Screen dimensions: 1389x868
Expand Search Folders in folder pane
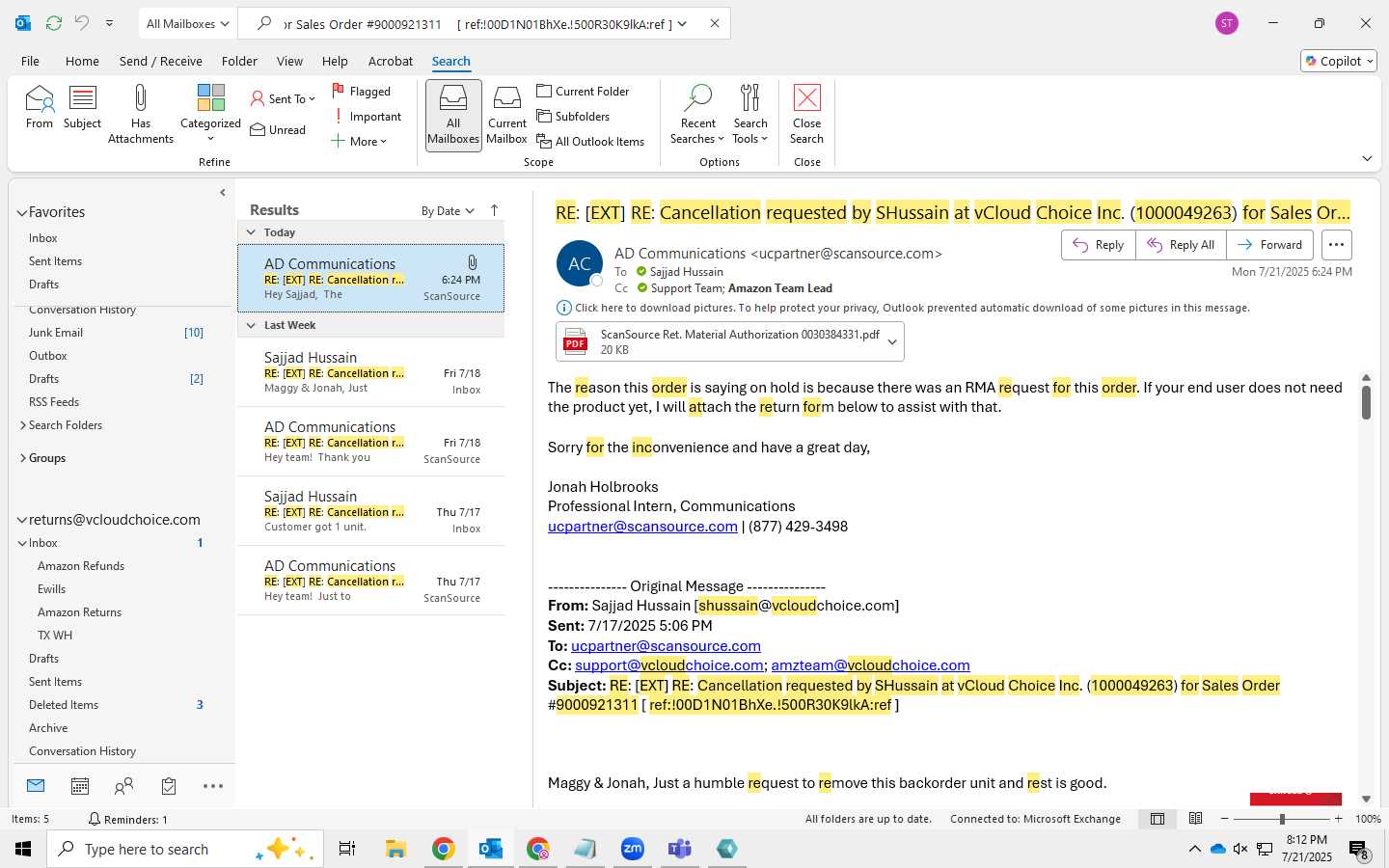(22, 425)
